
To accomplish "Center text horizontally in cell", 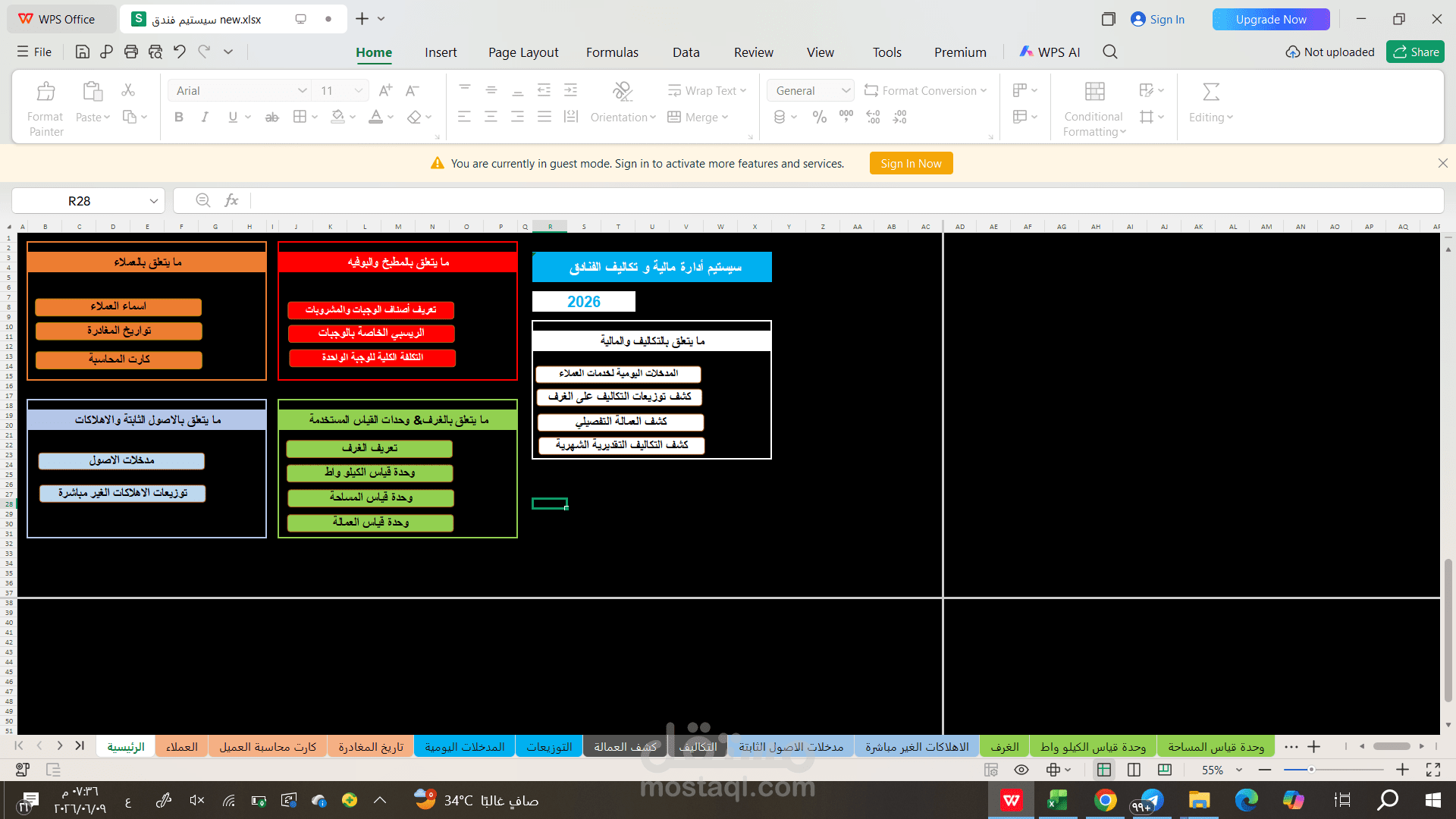I will pyautogui.click(x=491, y=117).
